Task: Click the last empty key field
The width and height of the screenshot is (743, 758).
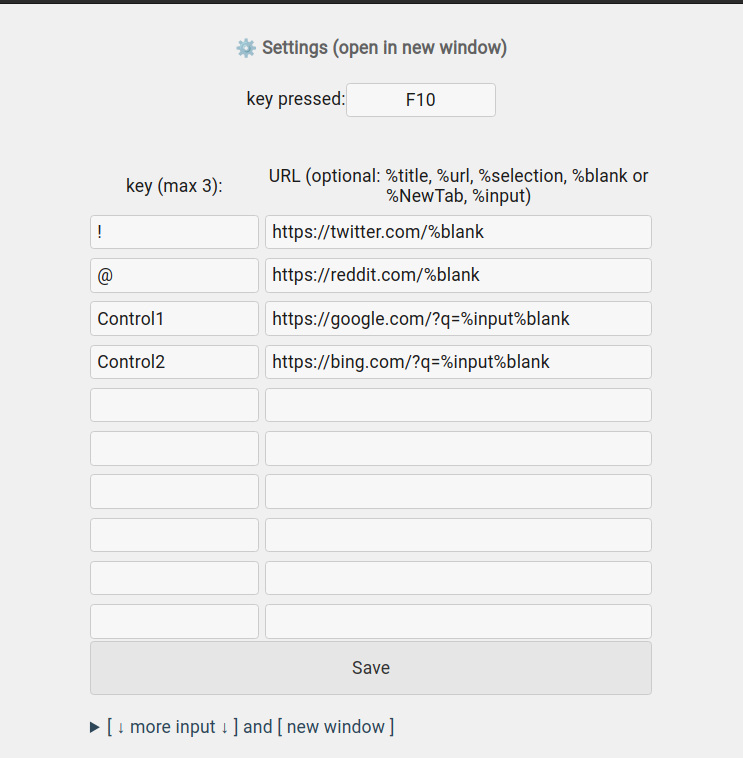Action: pyautogui.click(x=174, y=621)
